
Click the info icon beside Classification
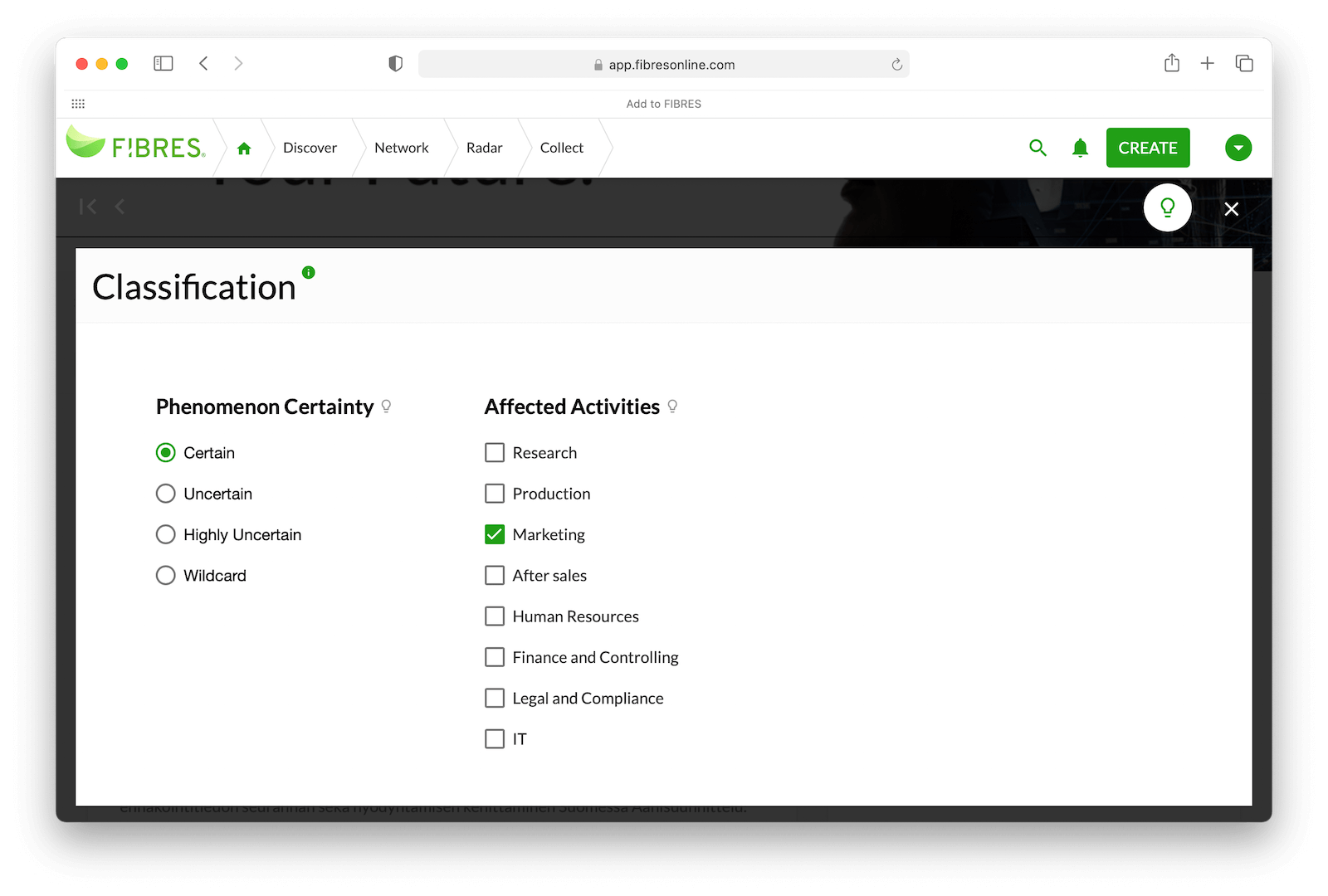(309, 272)
